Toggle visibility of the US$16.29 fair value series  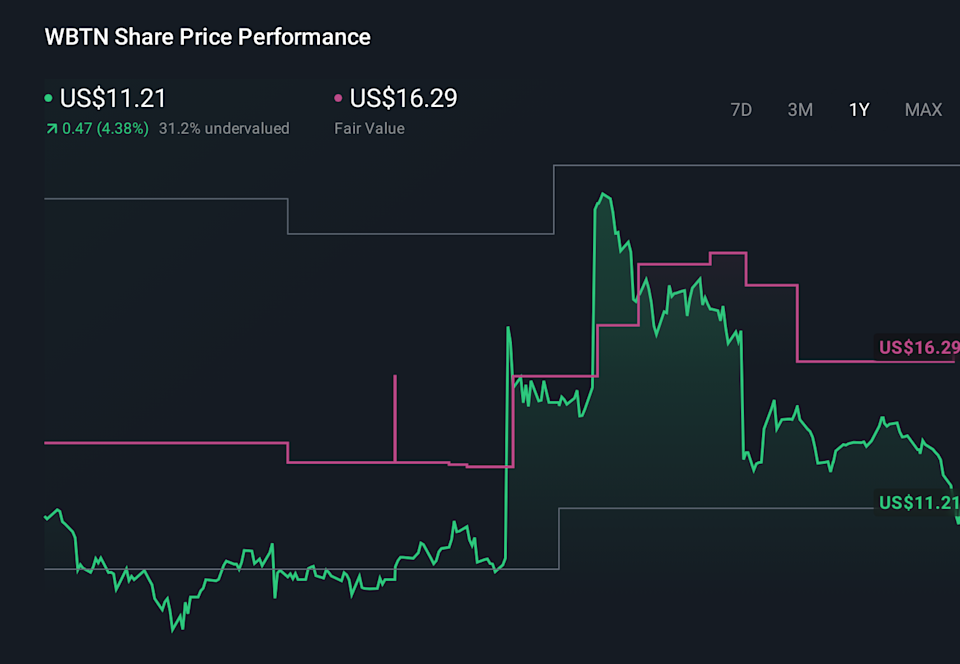click(x=337, y=98)
